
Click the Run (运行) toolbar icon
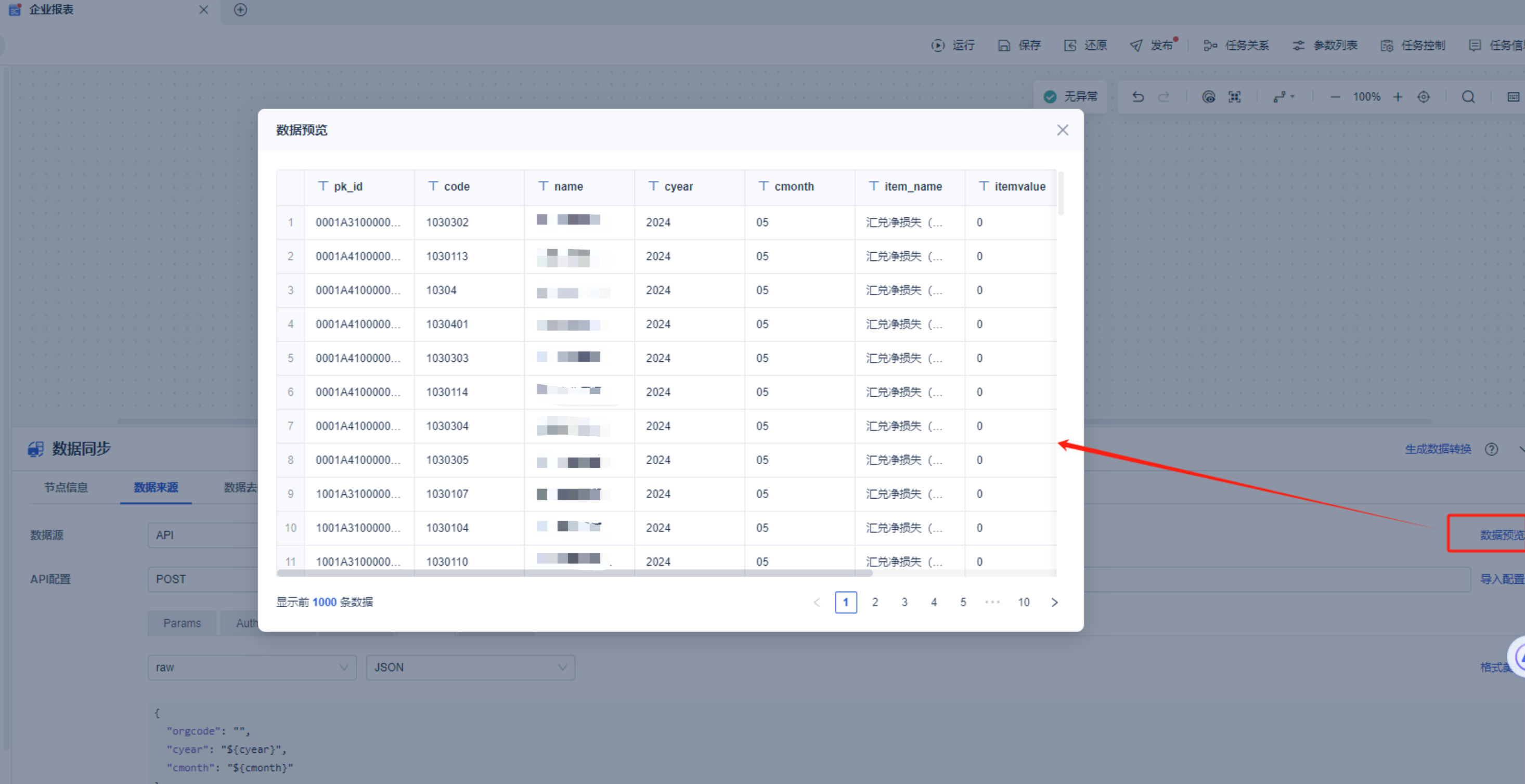[938, 46]
